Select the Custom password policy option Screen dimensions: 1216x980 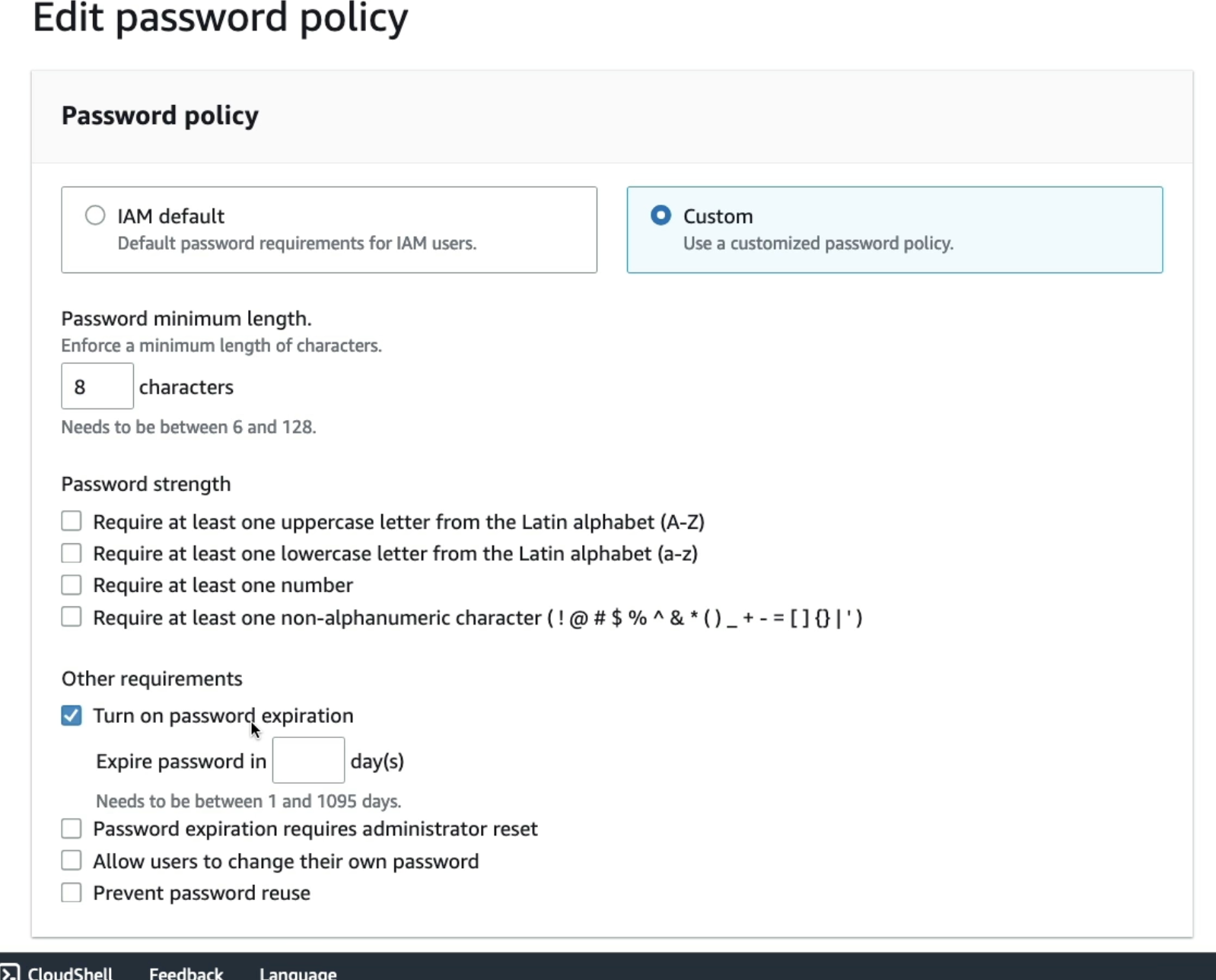661,215
